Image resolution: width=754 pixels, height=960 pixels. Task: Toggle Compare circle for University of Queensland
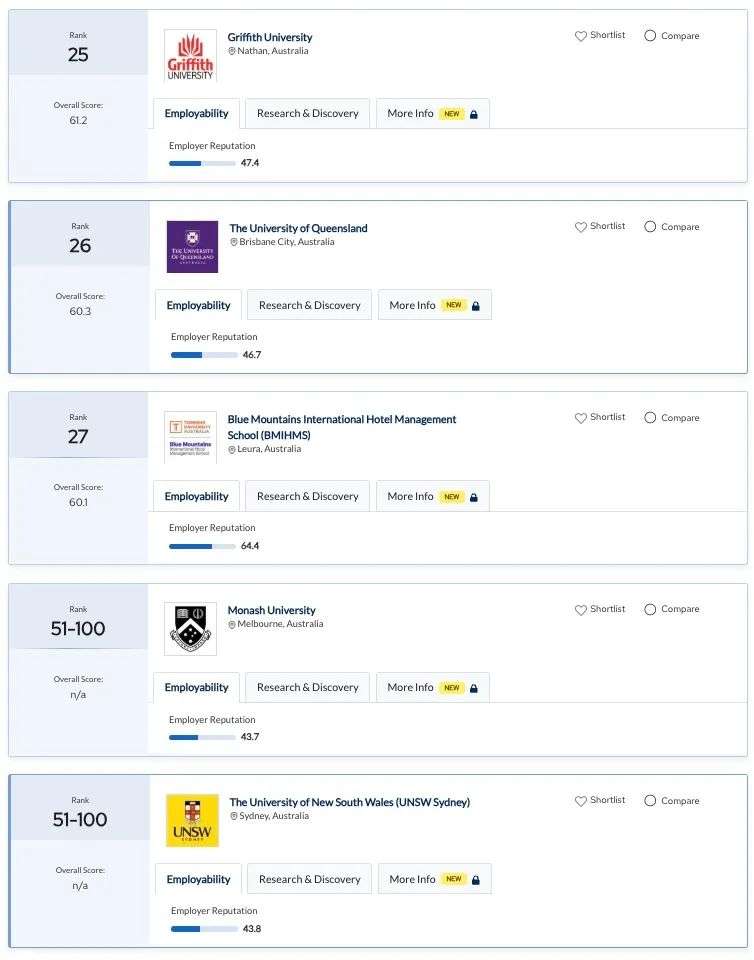(650, 227)
